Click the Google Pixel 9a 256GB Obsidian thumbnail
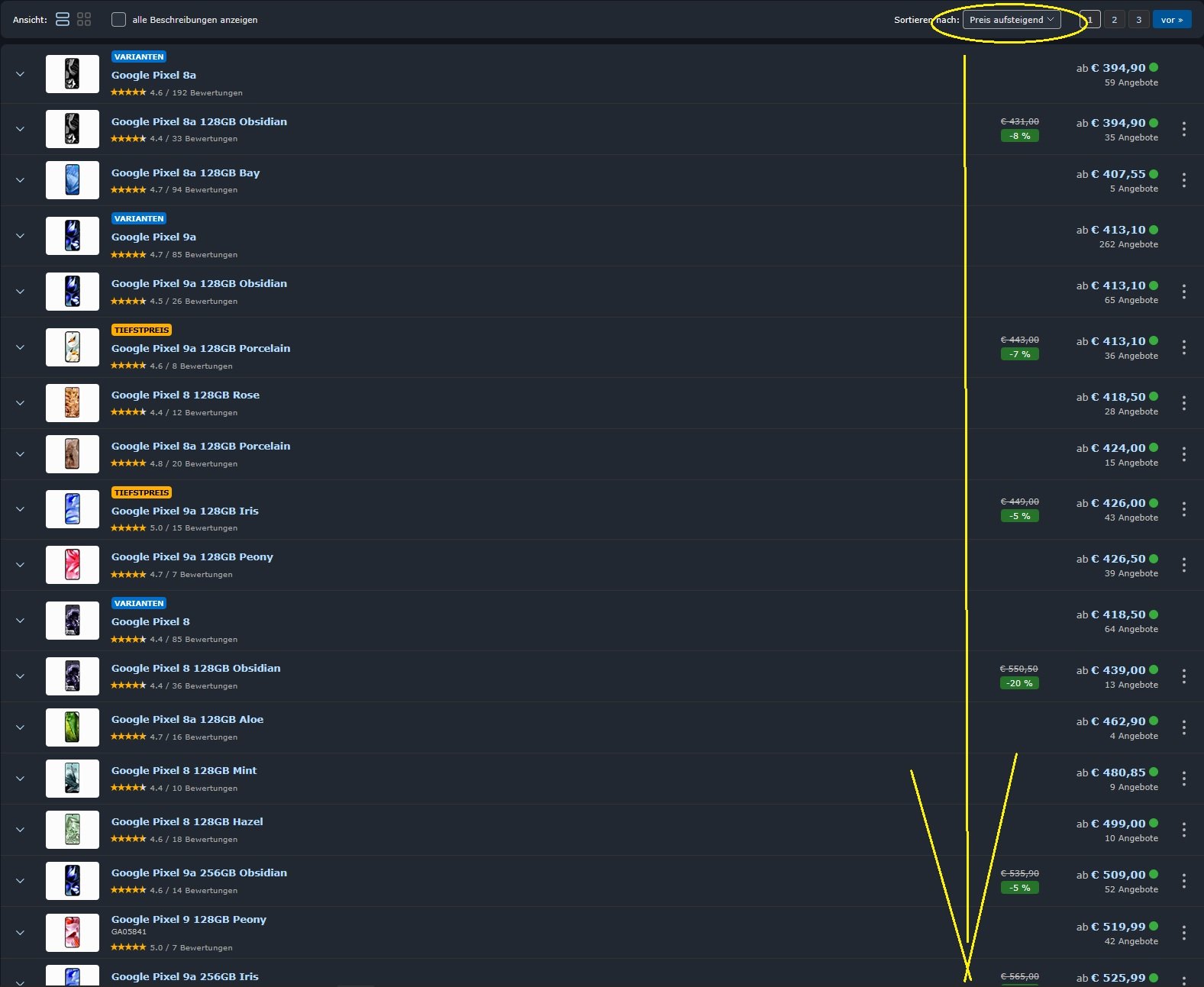The height and width of the screenshot is (987, 1204). pyautogui.click(x=73, y=881)
